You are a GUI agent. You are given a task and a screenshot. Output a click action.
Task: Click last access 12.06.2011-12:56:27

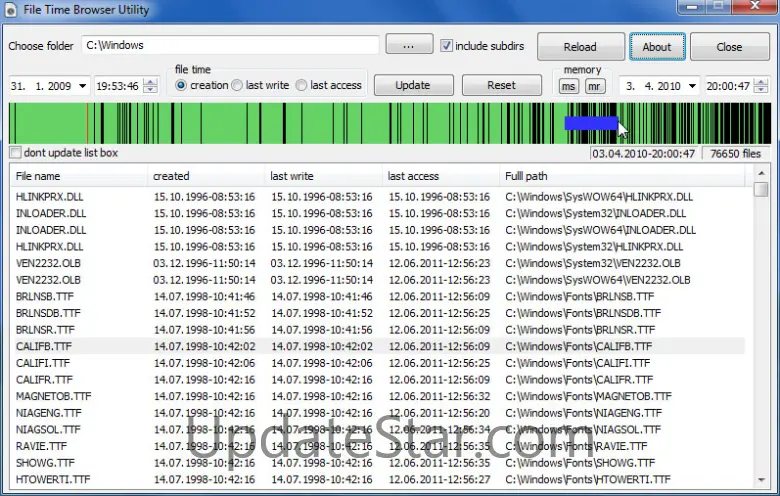(439, 479)
